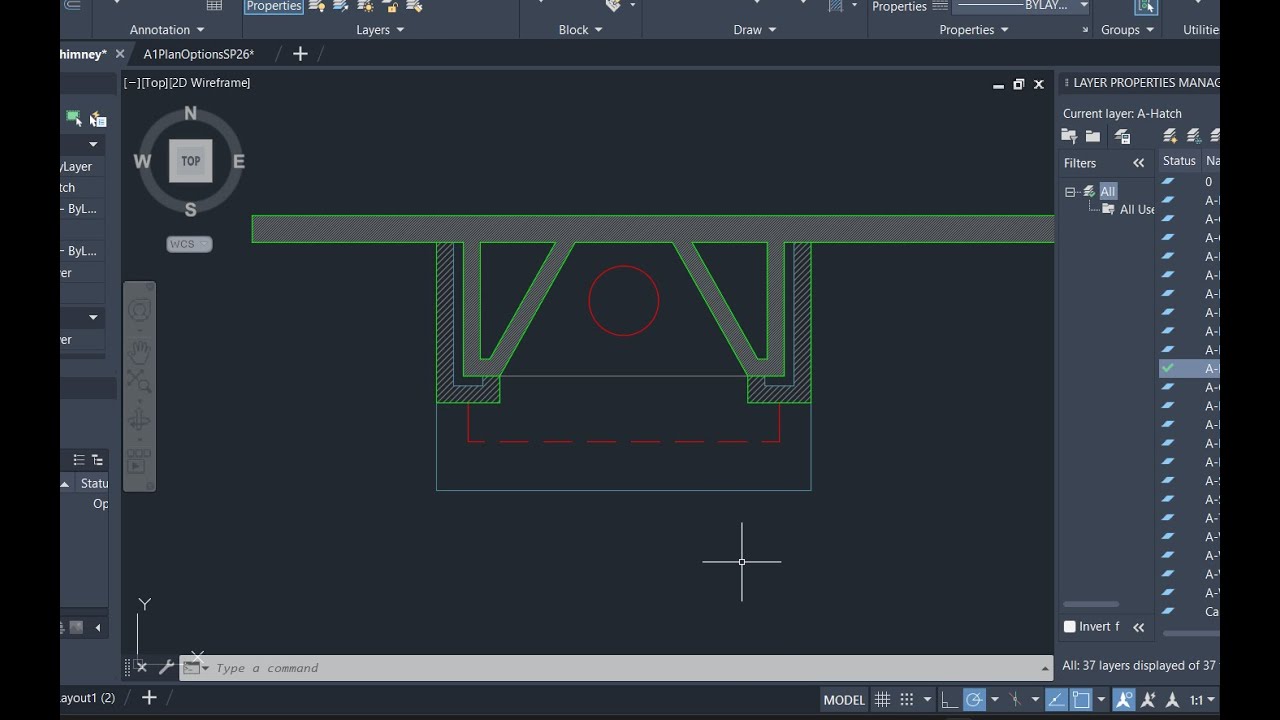This screenshot has width=1280, height=720.
Task: Click the Orbit tool in the navigation bar
Action: (x=139, y=421)
